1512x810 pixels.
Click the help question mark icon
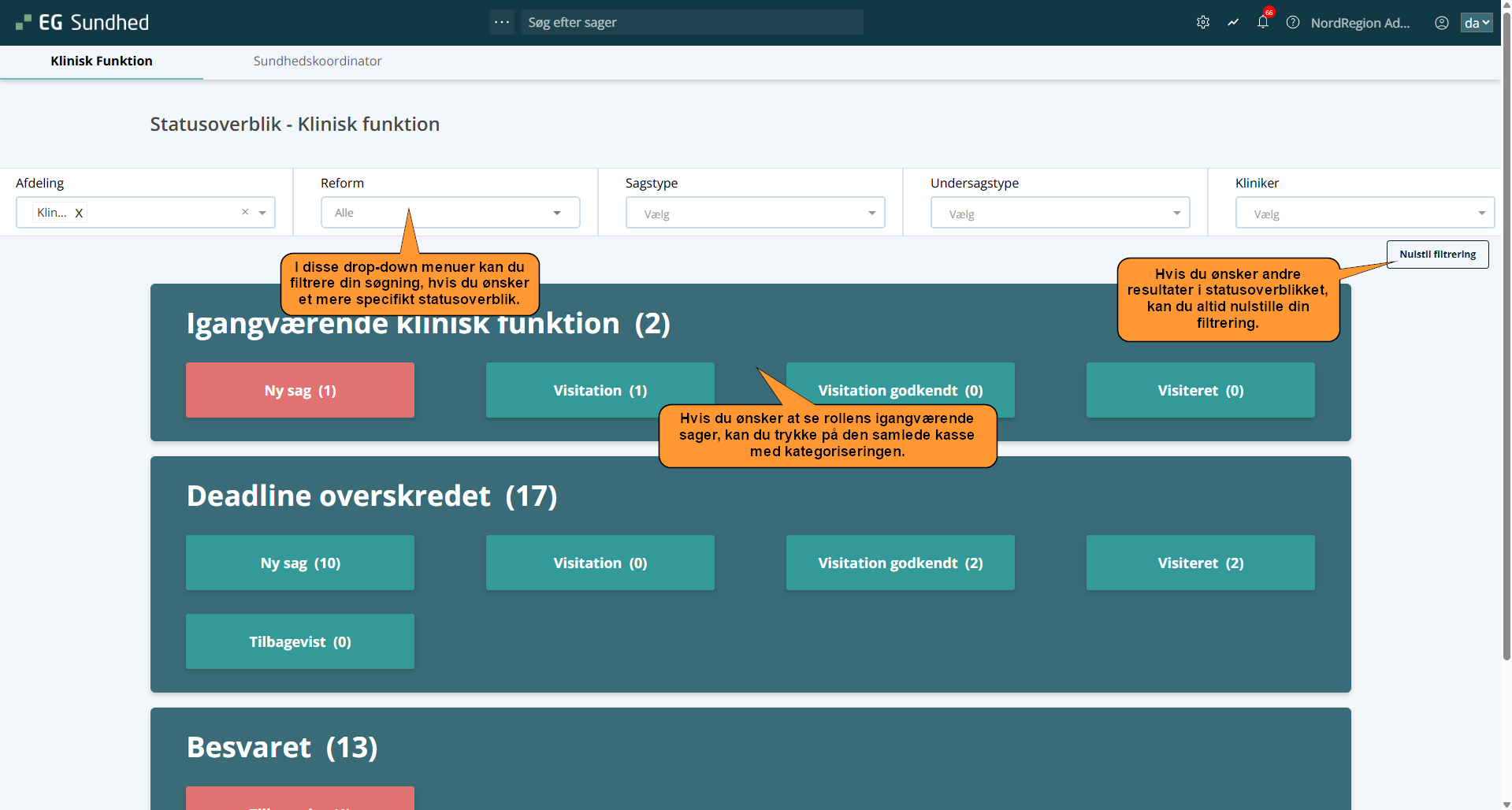[1293, 23]
